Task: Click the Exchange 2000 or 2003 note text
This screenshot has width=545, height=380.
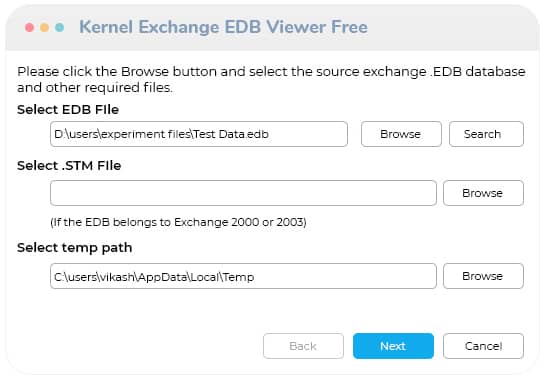Action: pos(178,222)
